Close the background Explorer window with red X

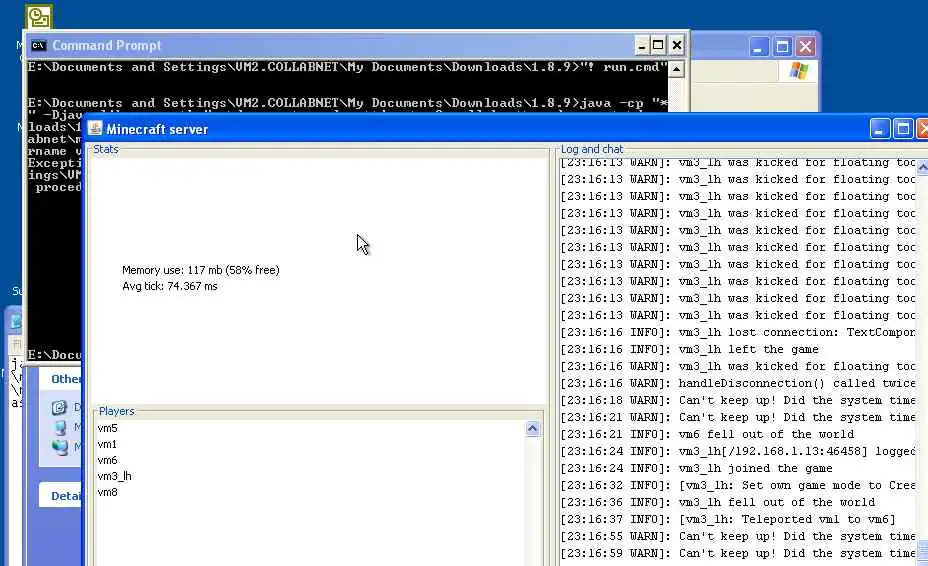pos(805,47)
